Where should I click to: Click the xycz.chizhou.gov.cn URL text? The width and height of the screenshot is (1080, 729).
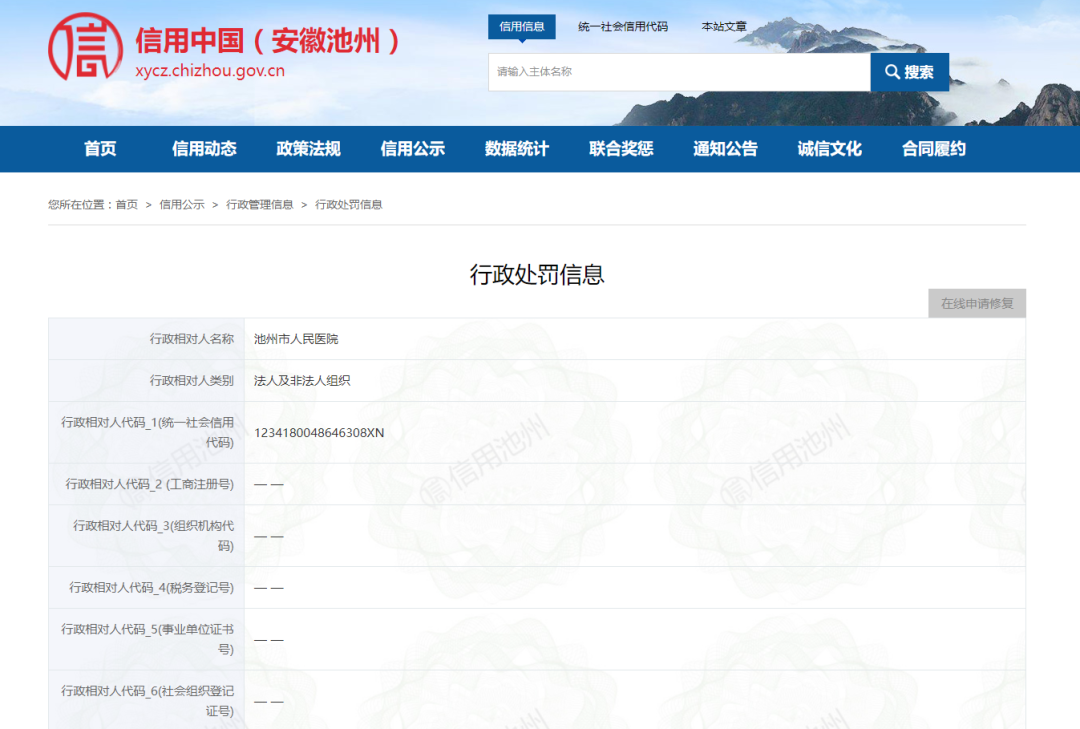tap(210, 71)
